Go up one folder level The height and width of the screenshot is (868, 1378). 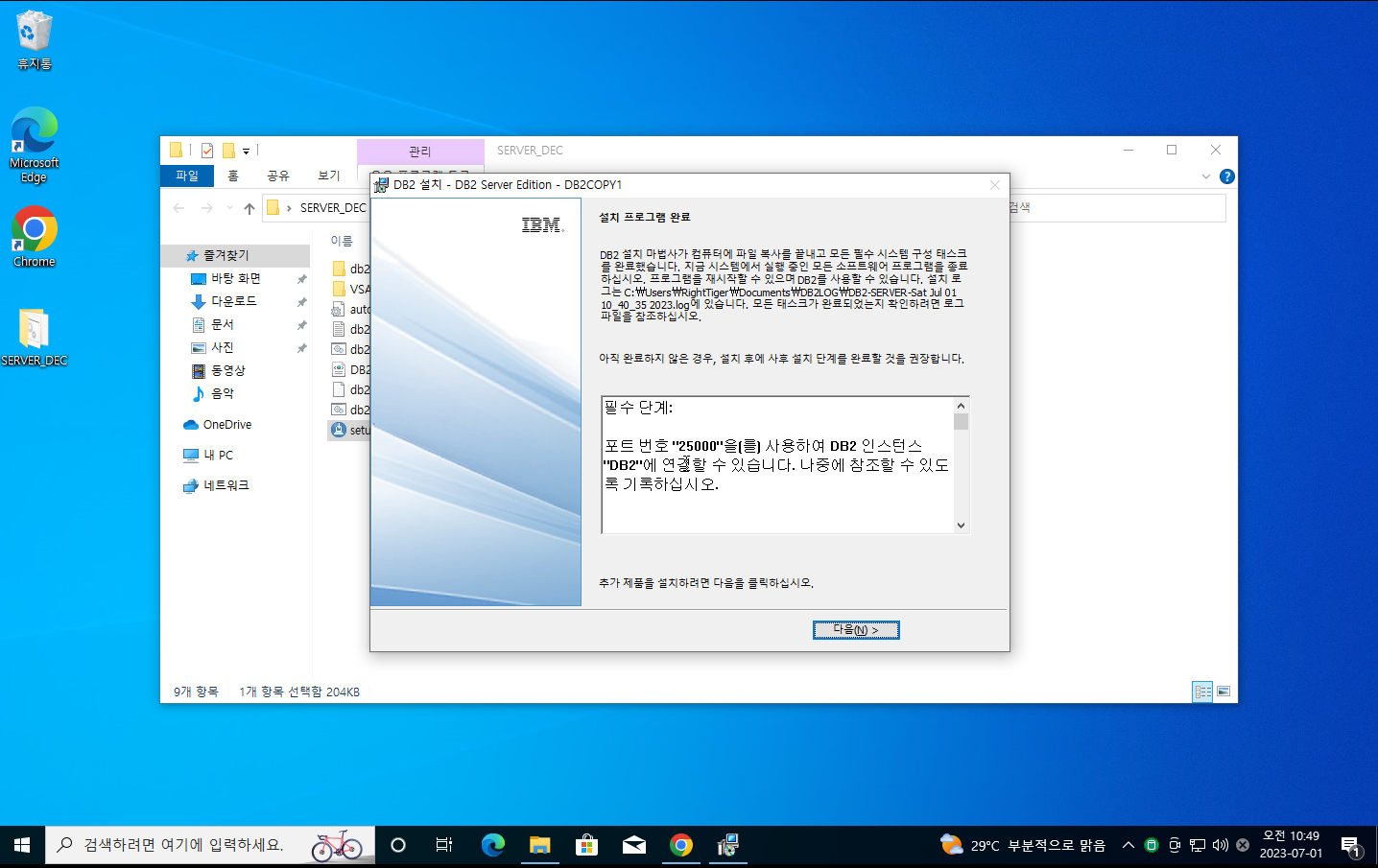click(249, 208)
